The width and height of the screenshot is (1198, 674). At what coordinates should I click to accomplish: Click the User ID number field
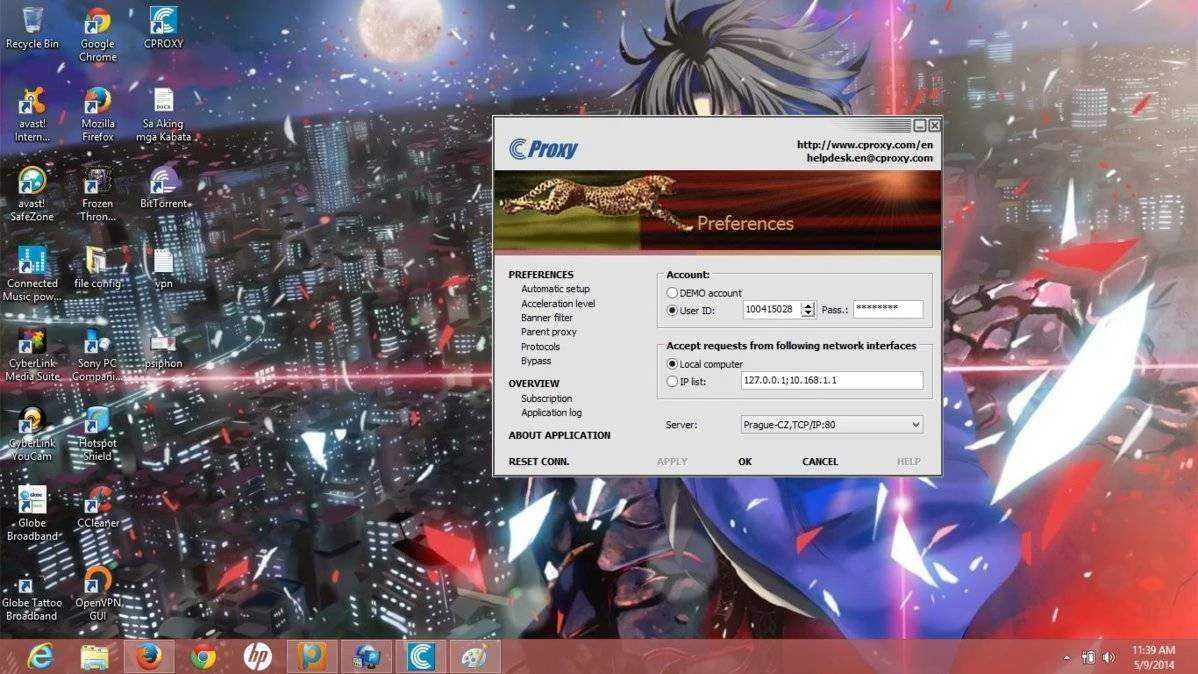pos(772,309)
